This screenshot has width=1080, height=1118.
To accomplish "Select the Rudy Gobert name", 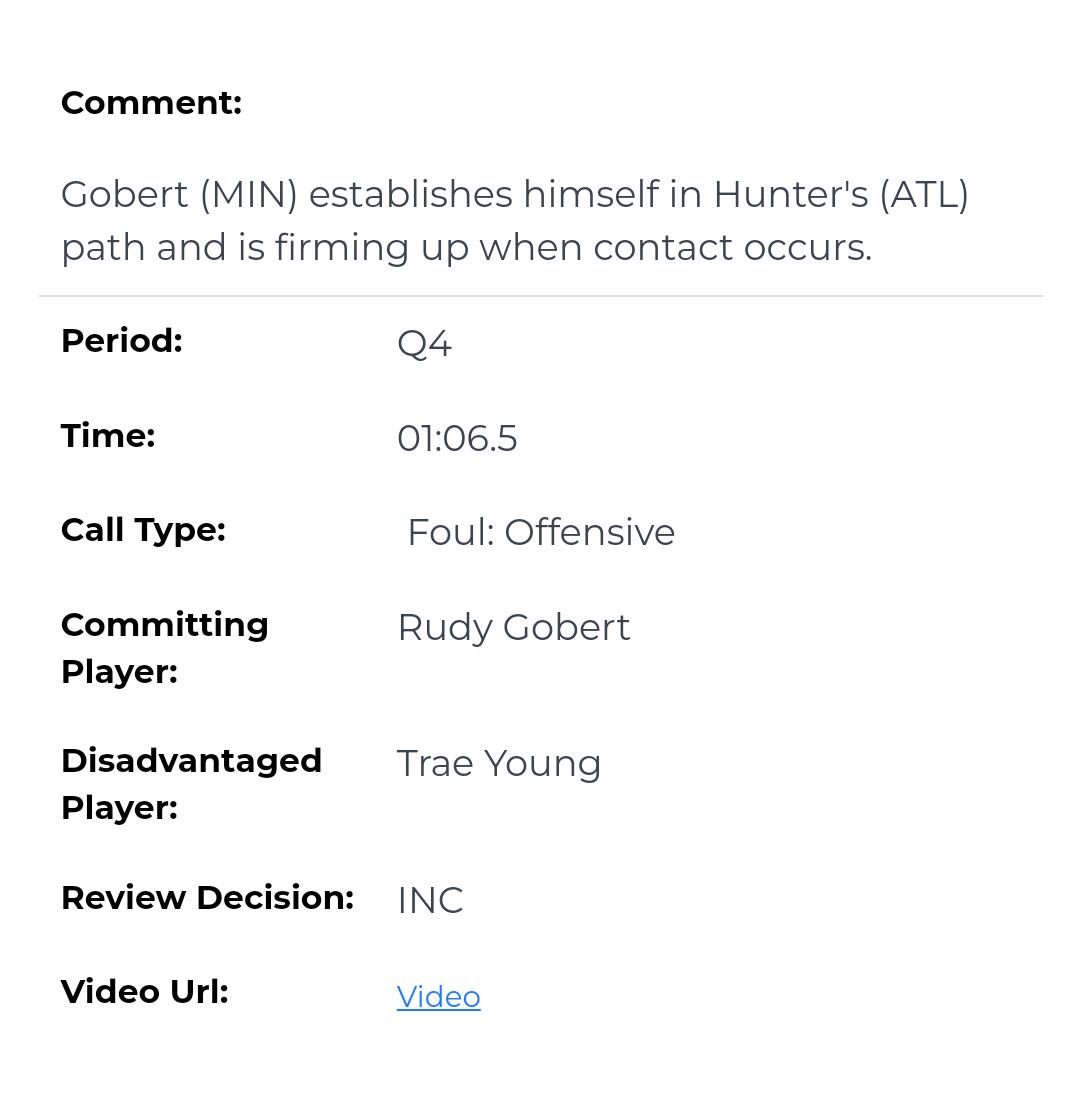I will [513, 628].
